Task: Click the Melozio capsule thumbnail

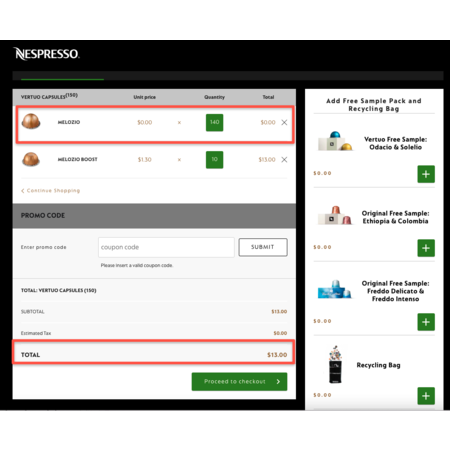Action: tap(31, 121)
